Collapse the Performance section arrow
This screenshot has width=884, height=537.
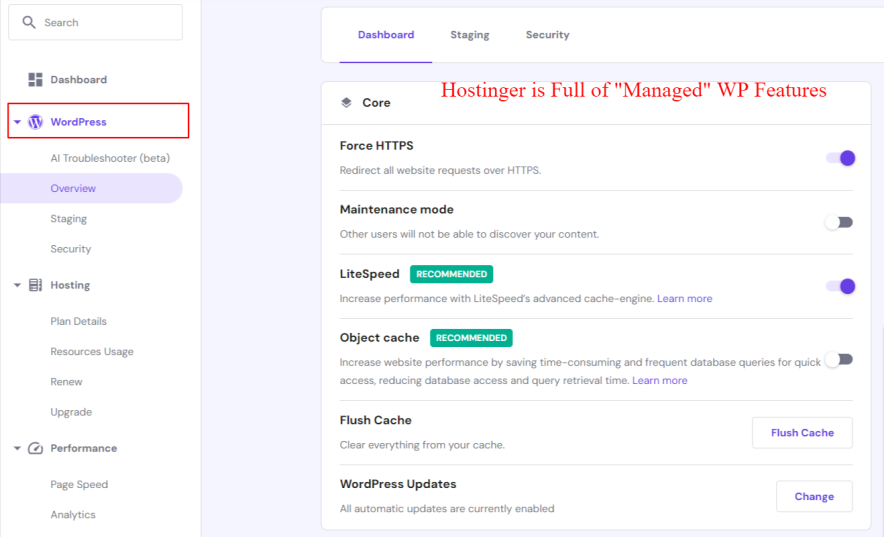click(x=17, y=448)
